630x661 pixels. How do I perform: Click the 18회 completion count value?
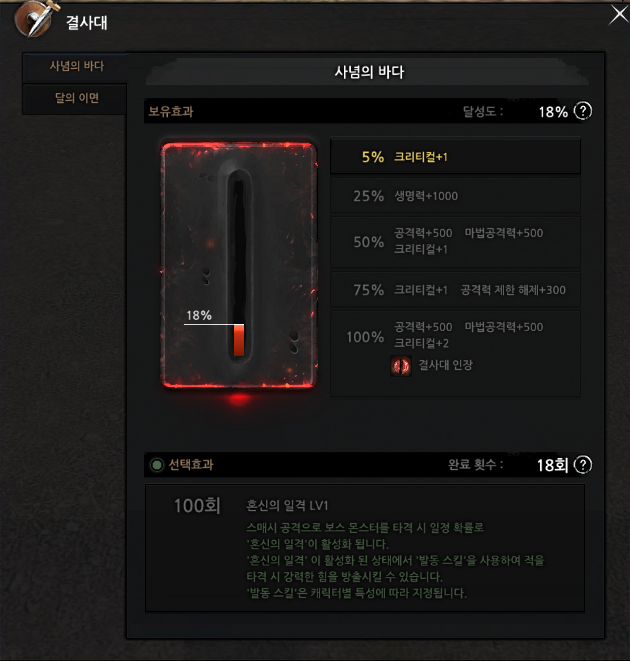(552, 465)
